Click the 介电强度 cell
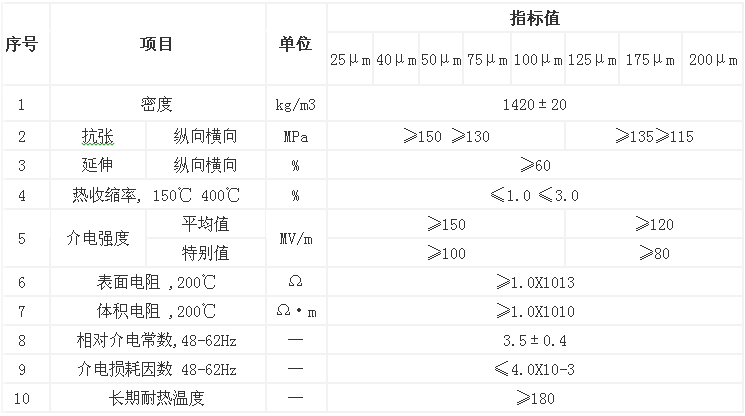 pyautogui.click(x=97, y=238)
